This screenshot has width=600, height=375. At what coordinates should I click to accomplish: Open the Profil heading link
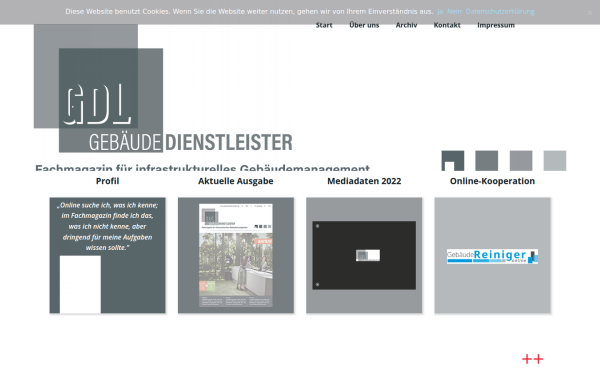(x=108, y=181)
